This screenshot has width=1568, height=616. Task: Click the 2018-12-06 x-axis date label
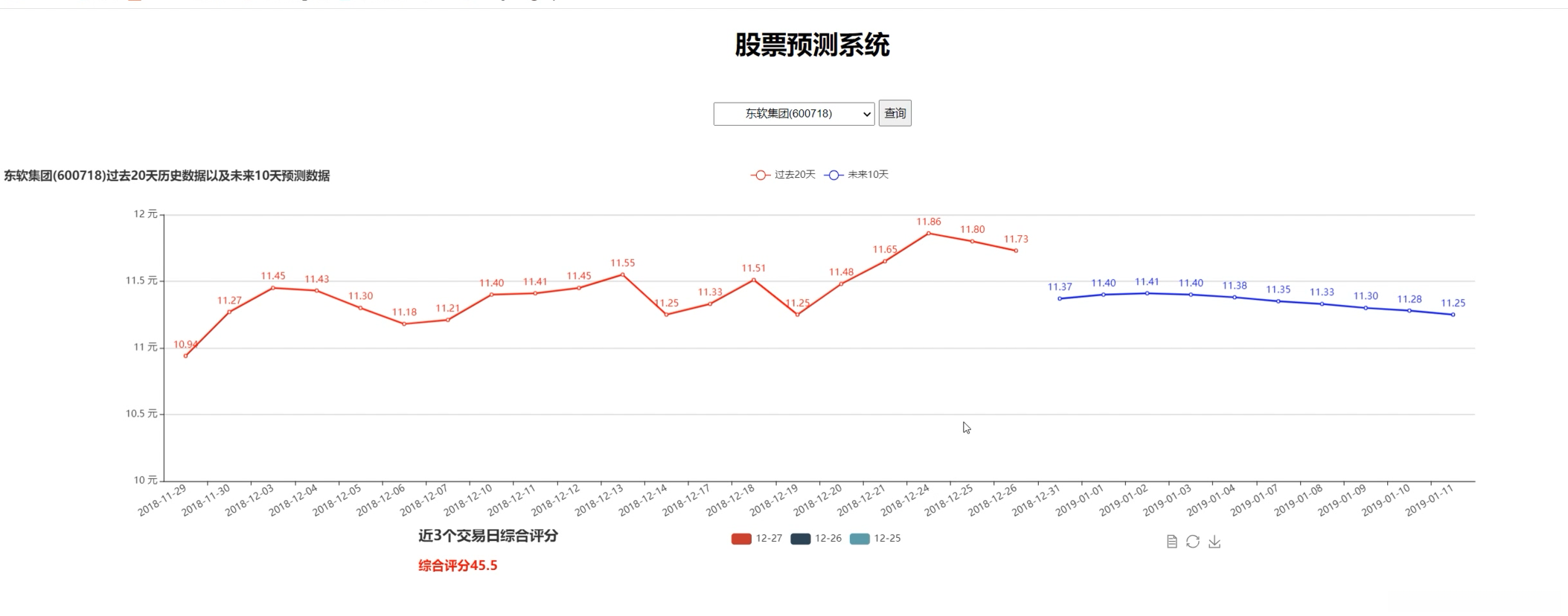381,500
